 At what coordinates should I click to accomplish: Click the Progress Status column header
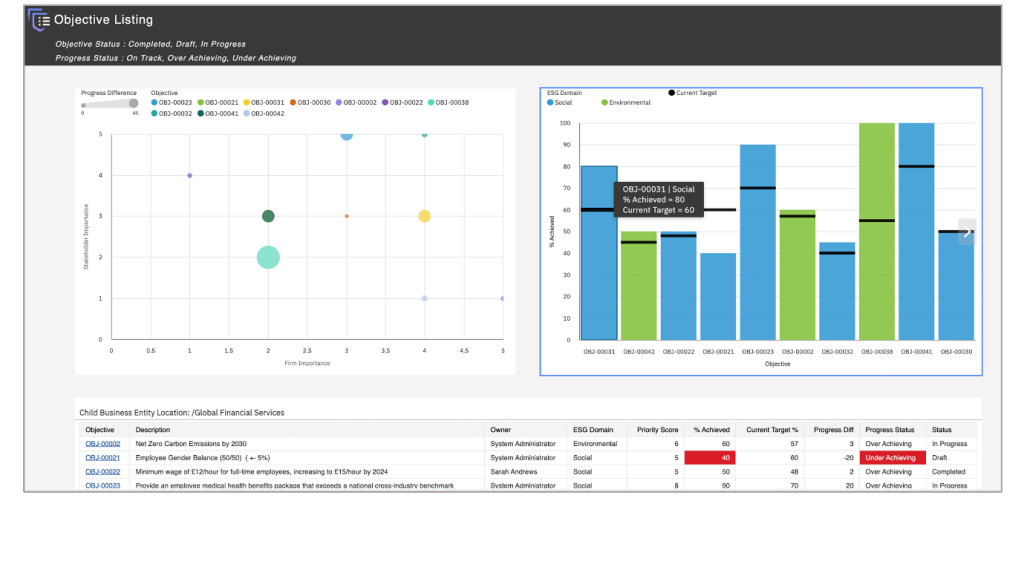coord(885,429)
